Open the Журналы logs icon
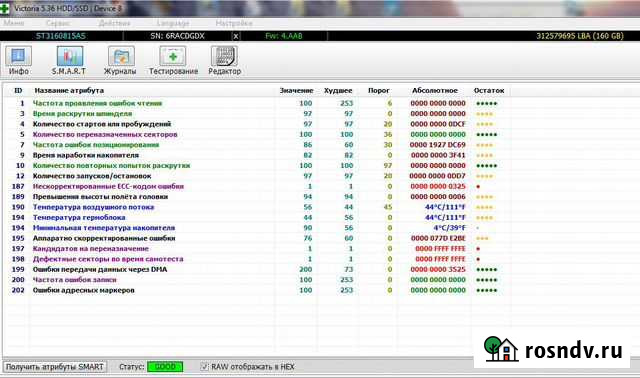This screenshot has width=640, height=378. pyautogui.click(x=120, y=60)
